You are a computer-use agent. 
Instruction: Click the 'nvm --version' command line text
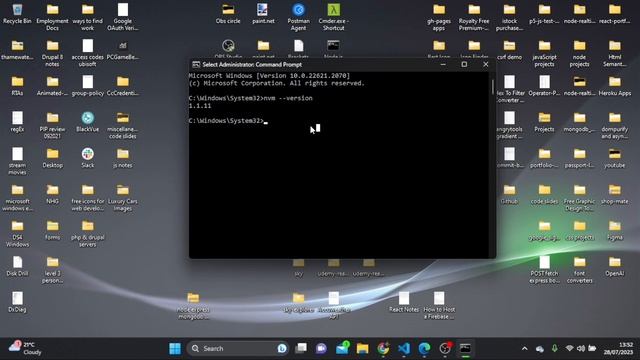click(x=288, y=98)
